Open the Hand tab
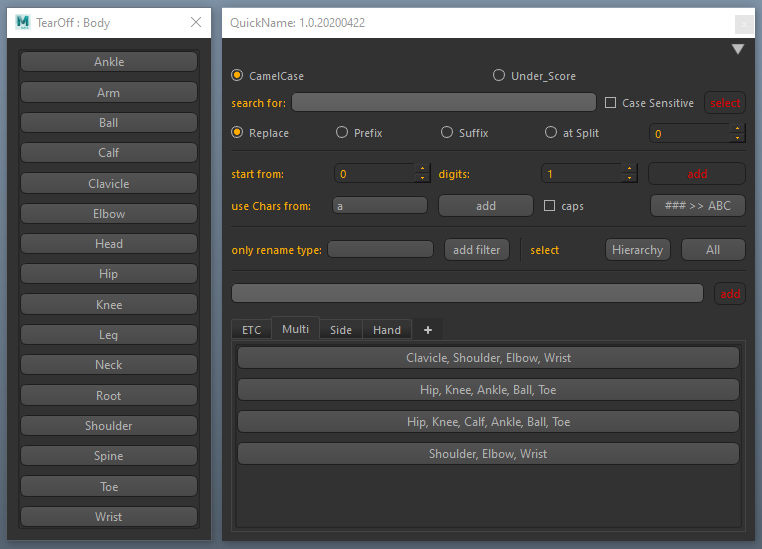The image size is (762, 549). pos(387,330)
